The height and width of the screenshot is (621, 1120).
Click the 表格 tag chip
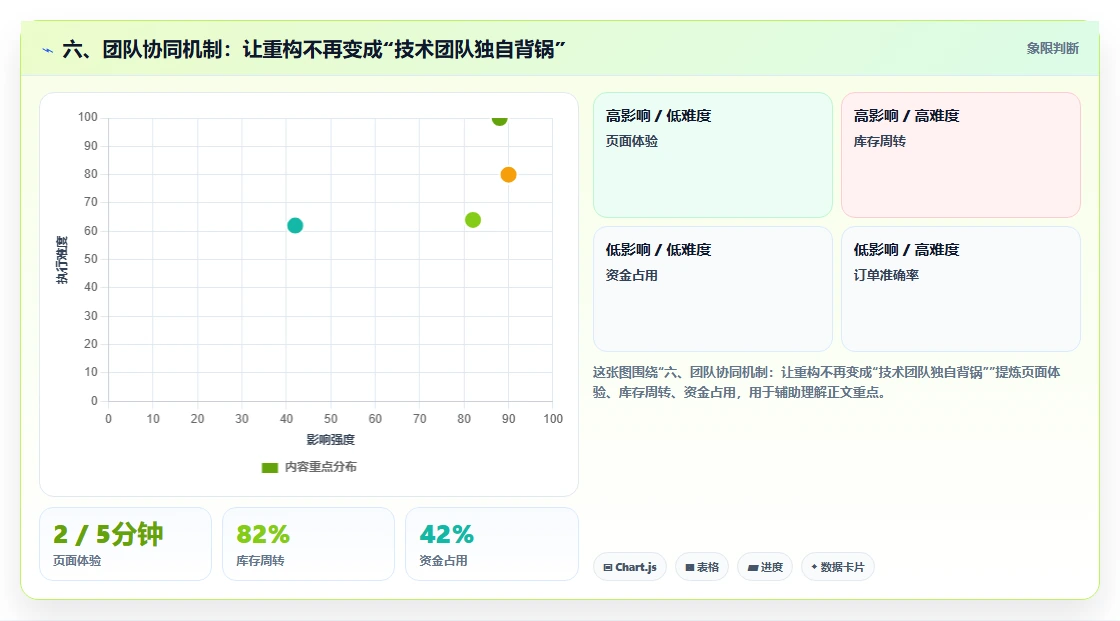[702, 567]
